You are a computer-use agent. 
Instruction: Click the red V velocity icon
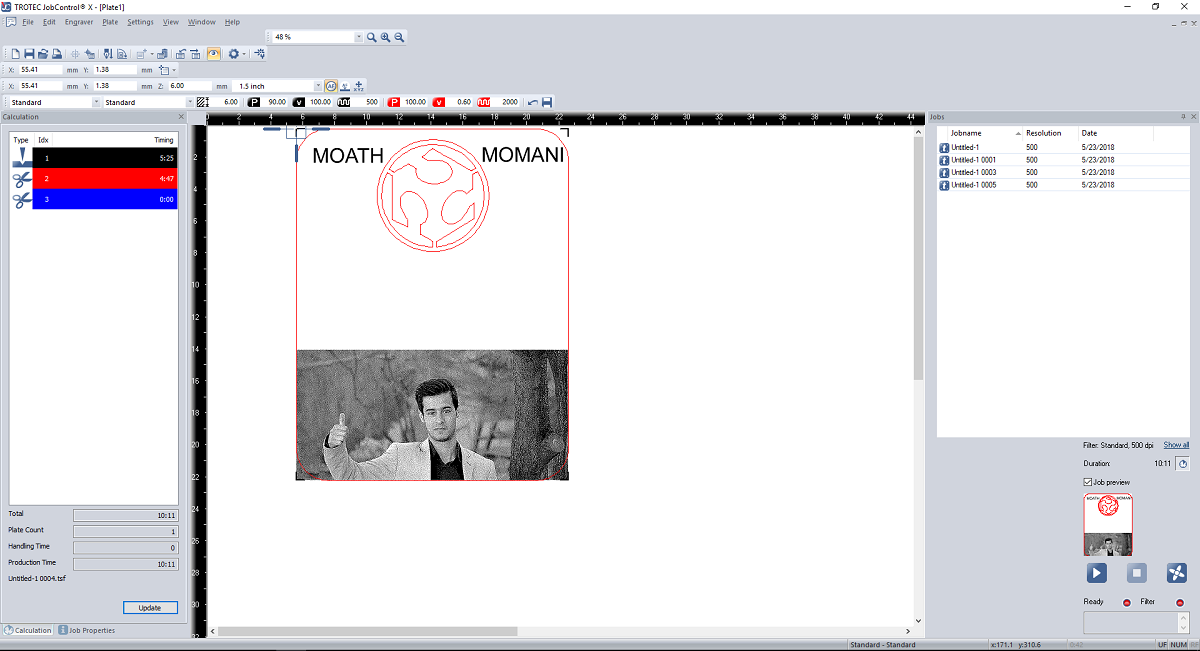(439, 102)
